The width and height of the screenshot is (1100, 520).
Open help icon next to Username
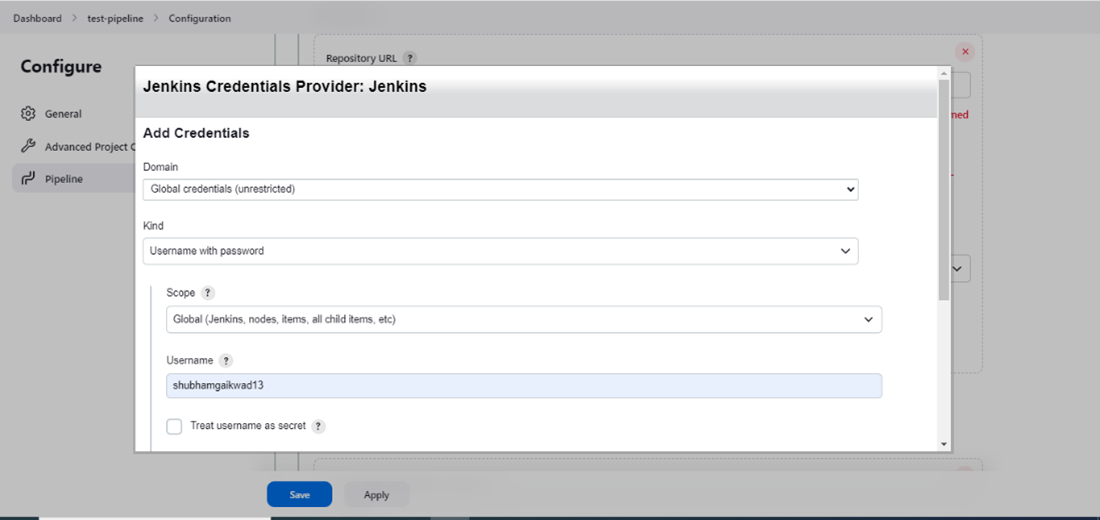click(x=225, y=361)
